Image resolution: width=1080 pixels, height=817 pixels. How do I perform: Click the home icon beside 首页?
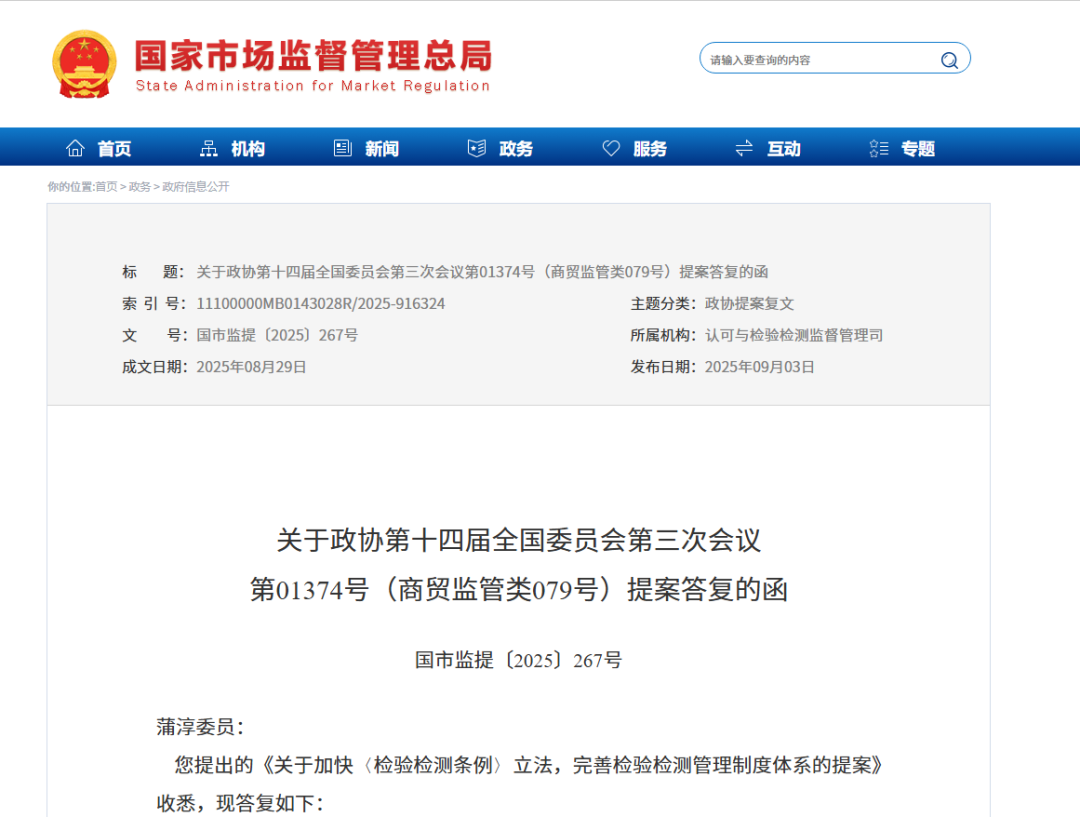coord(75,148)
